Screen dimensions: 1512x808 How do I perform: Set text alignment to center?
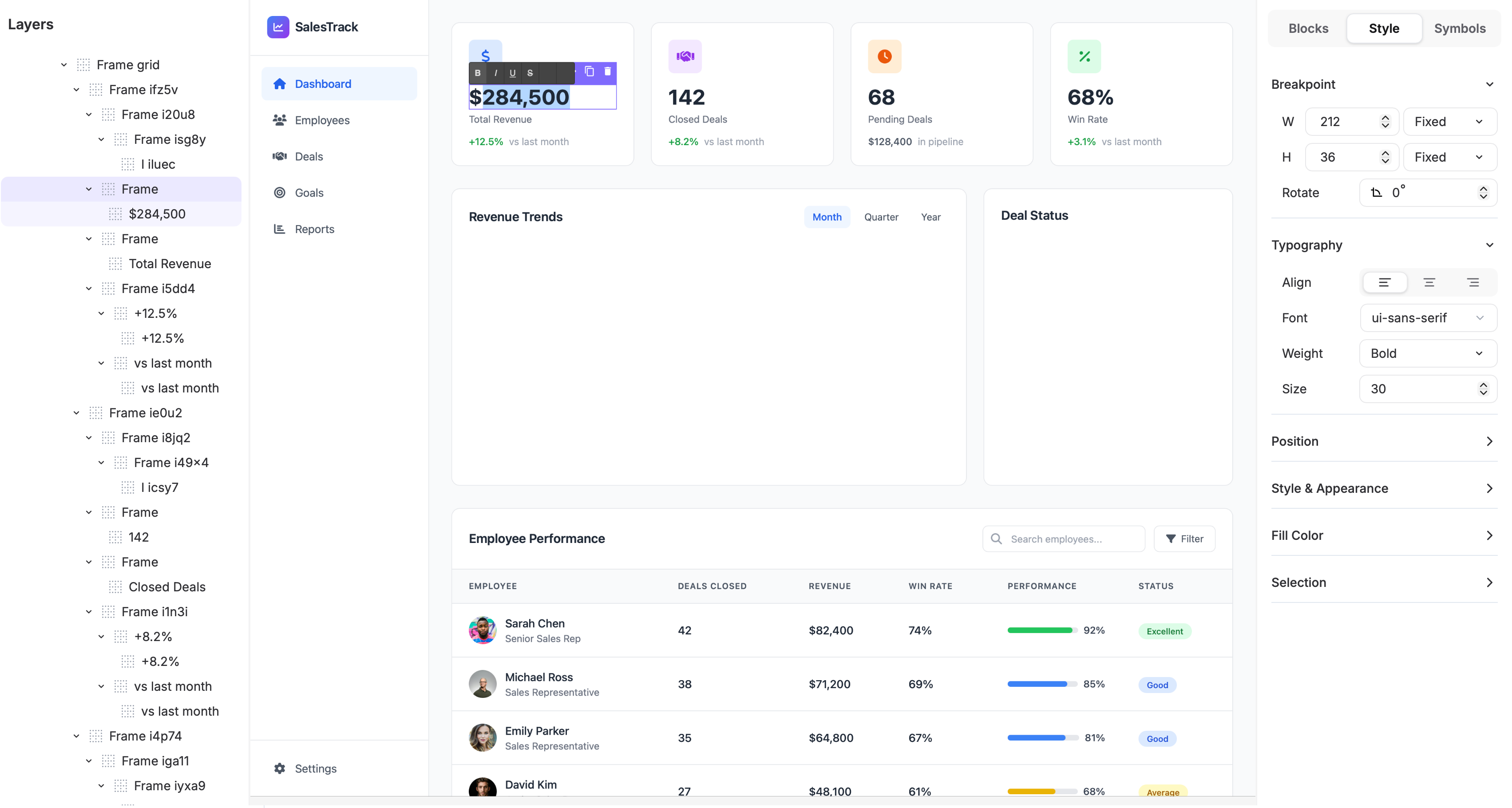(1429, 282)
